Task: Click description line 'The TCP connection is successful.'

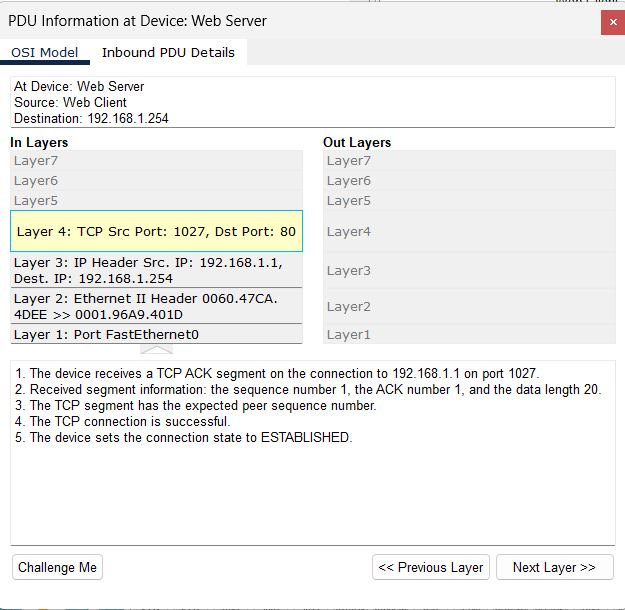Action: pyautogui.click(x=123, y=421)
